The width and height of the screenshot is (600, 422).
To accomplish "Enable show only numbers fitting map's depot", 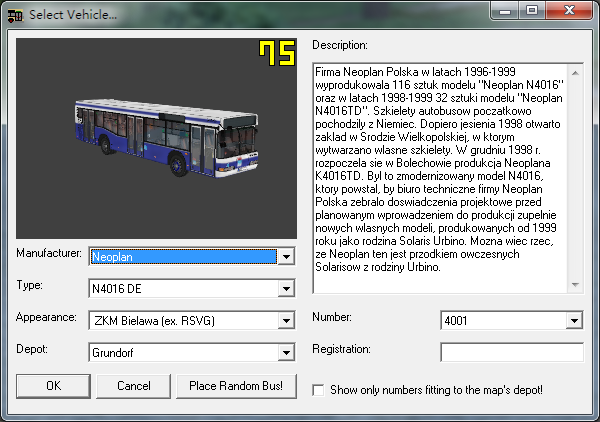I will [x=318, y=389].
